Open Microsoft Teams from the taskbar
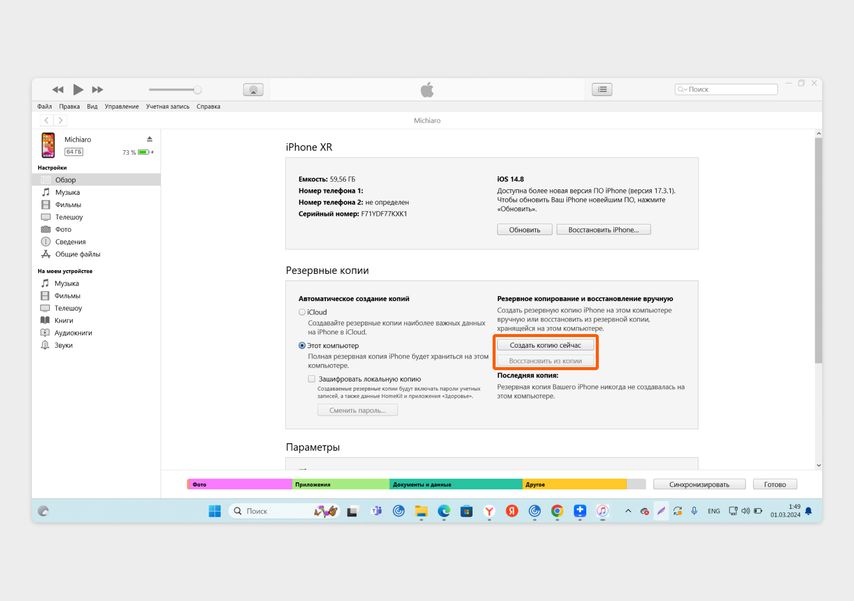Screen dimensions: 854x601 coord(376,511)
